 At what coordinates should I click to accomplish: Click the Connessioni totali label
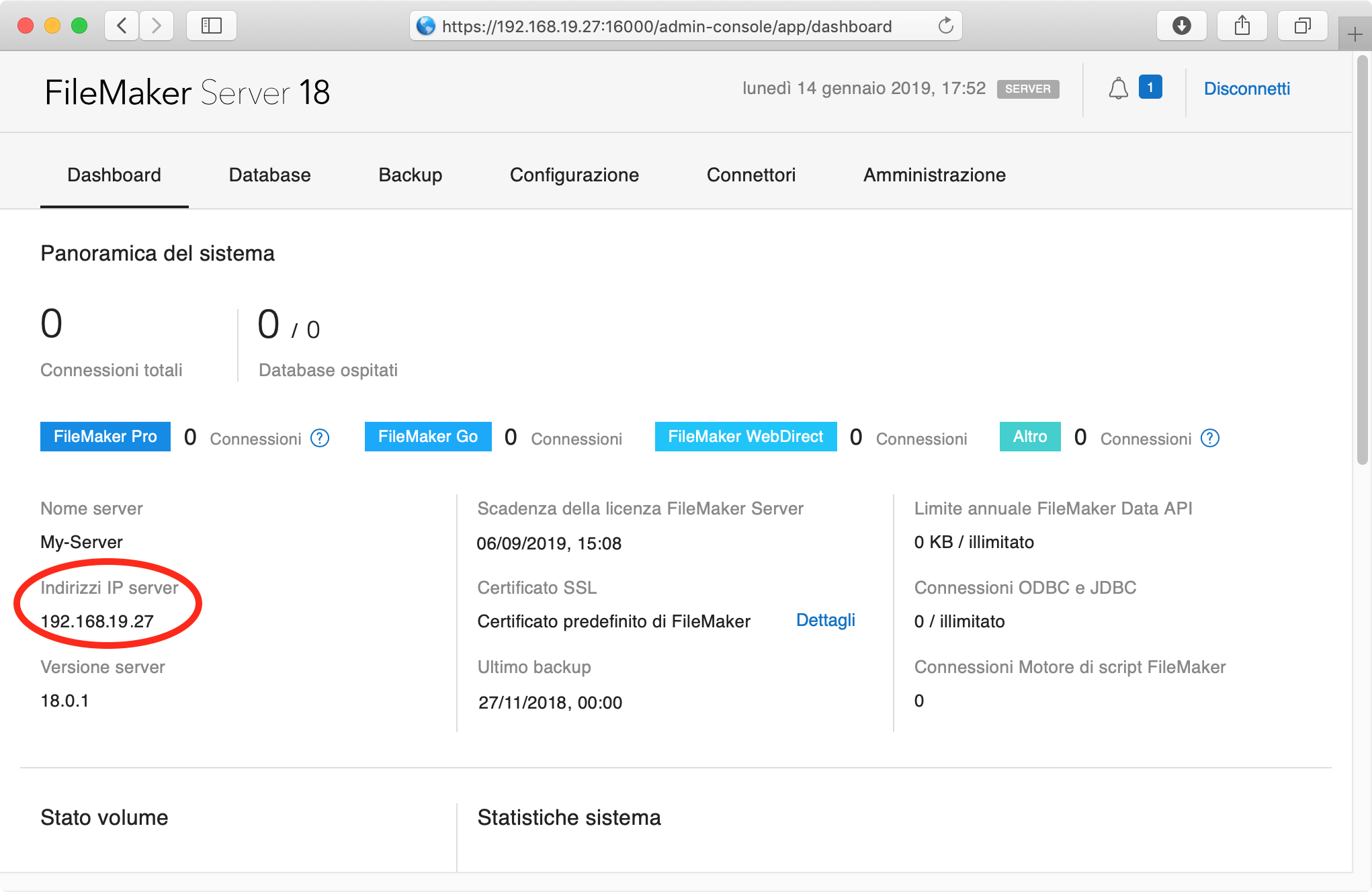112,370
